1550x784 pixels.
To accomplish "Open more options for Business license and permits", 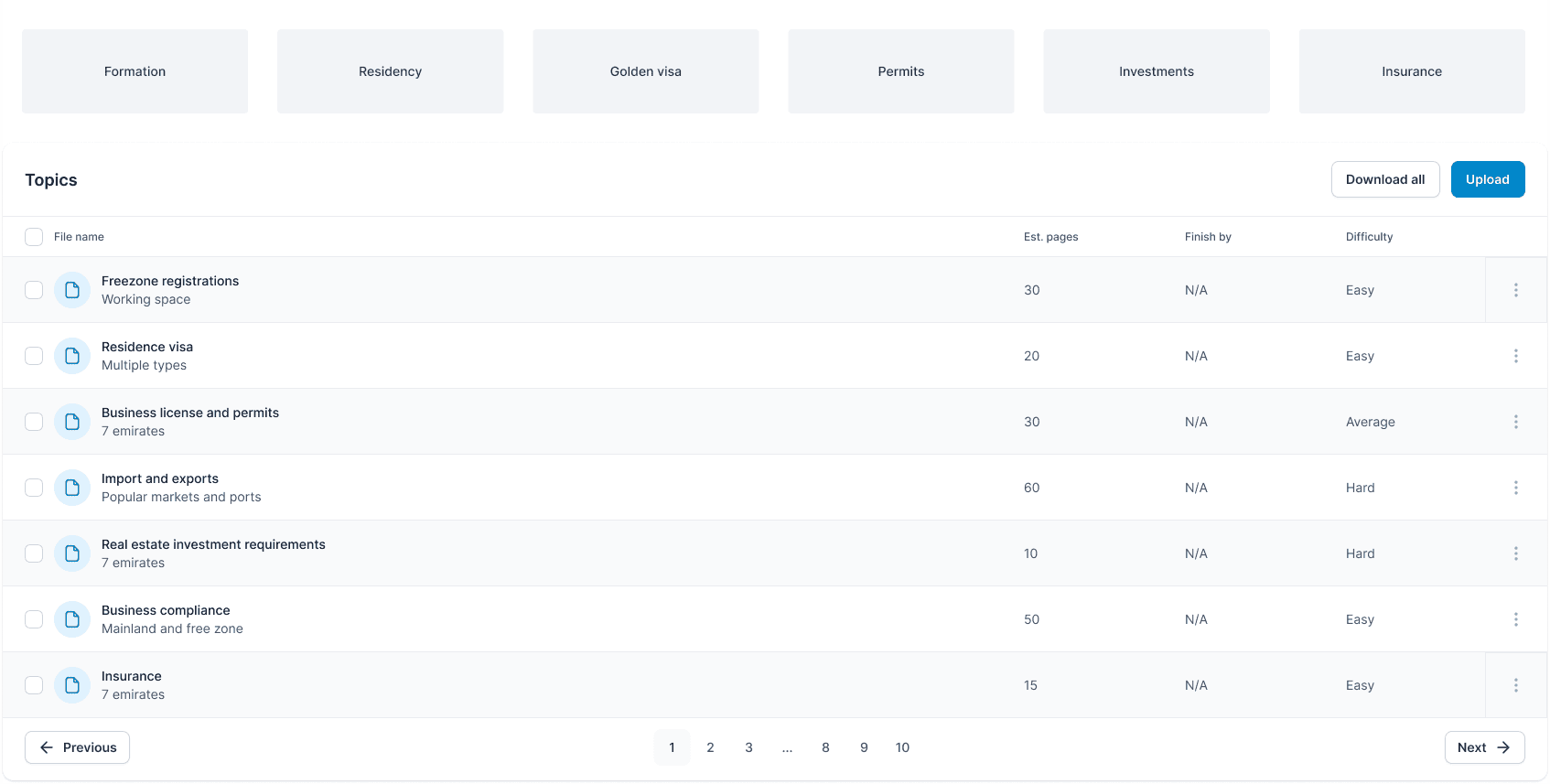I will pos(1515,422).
